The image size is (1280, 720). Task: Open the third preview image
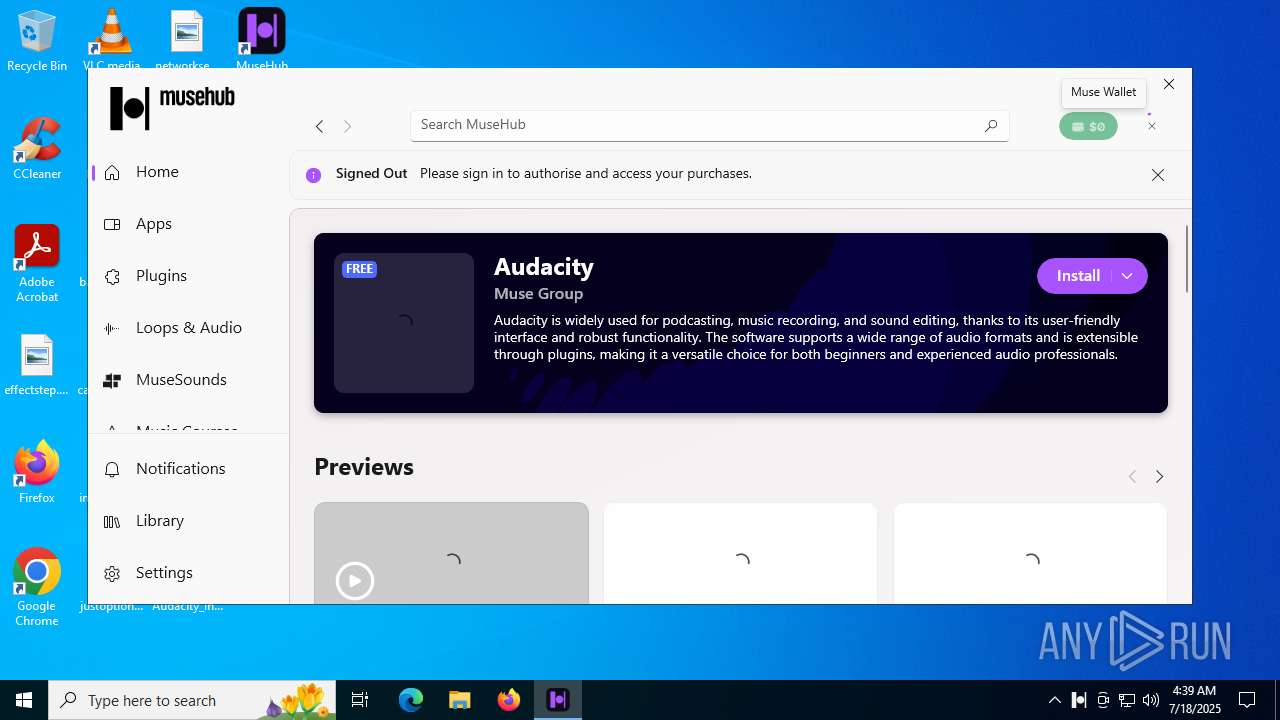[1030, 553]
